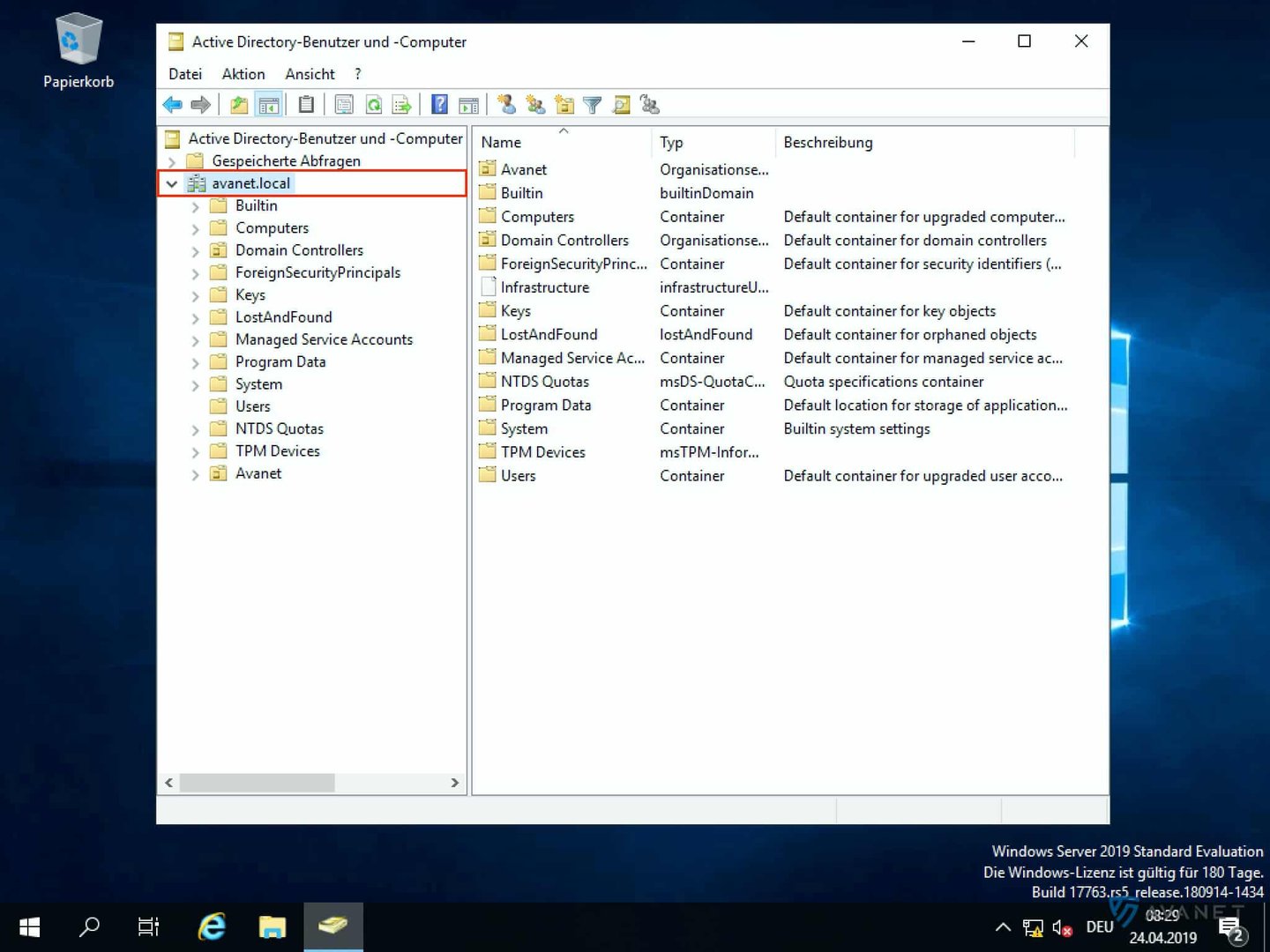
Task: Click the tree pane horizontal scrollbar thumb
Action: pos(257,783)
